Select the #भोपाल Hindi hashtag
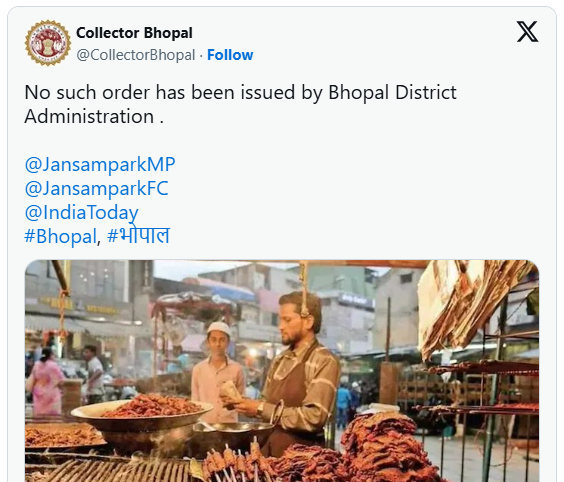Image resolution: width=564 pixels, height=482 pixels. point(138,236)
